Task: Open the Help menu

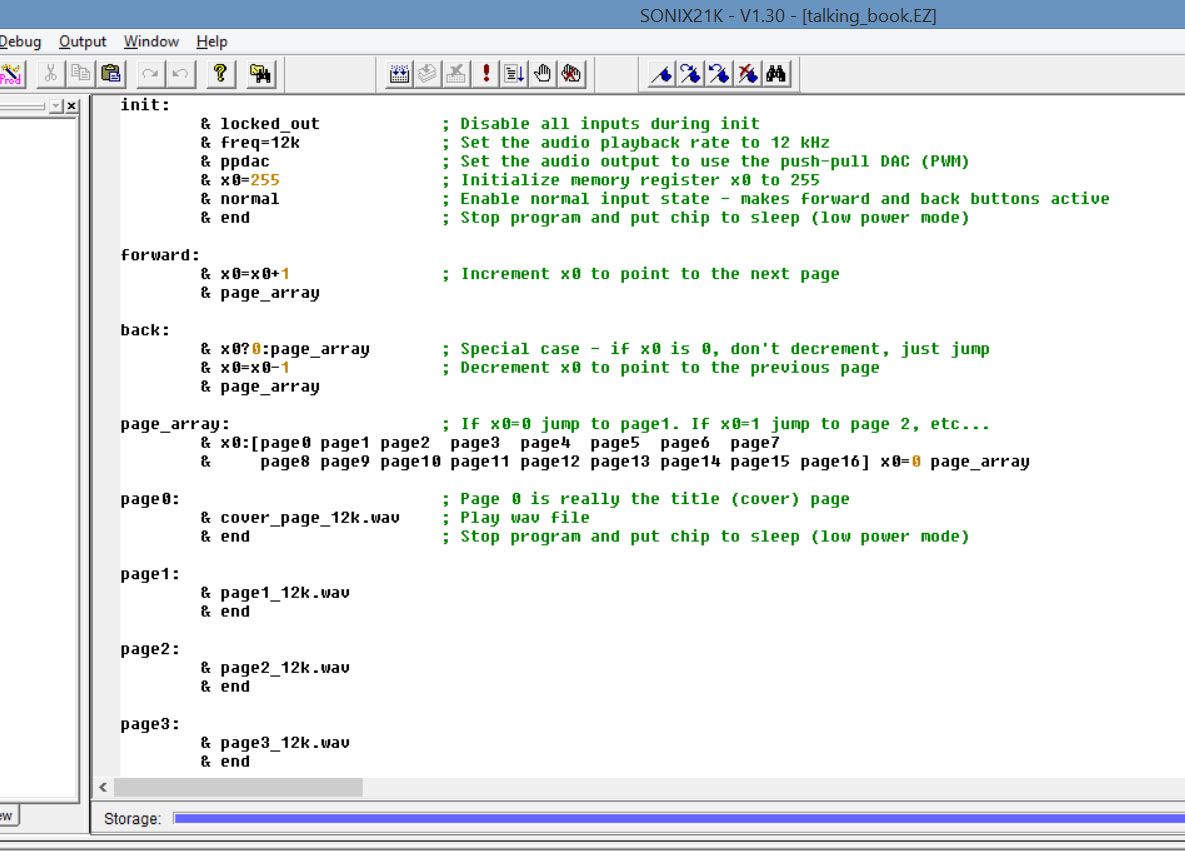Action: pos(212,42)
